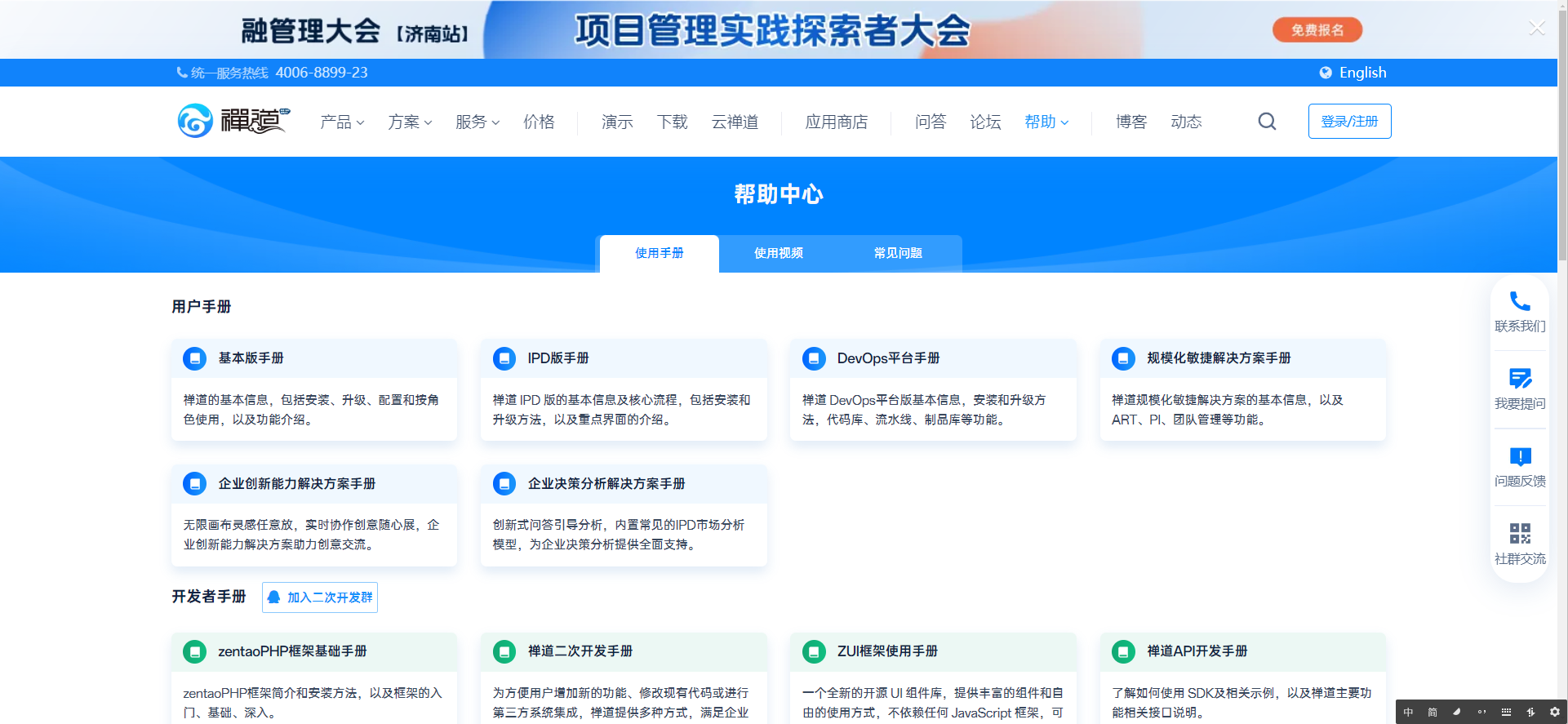Image resolution: width=1568 pixels, height=724 pixels.
Task: Click the 登录/注册 button
Action: click(1349, 121)
